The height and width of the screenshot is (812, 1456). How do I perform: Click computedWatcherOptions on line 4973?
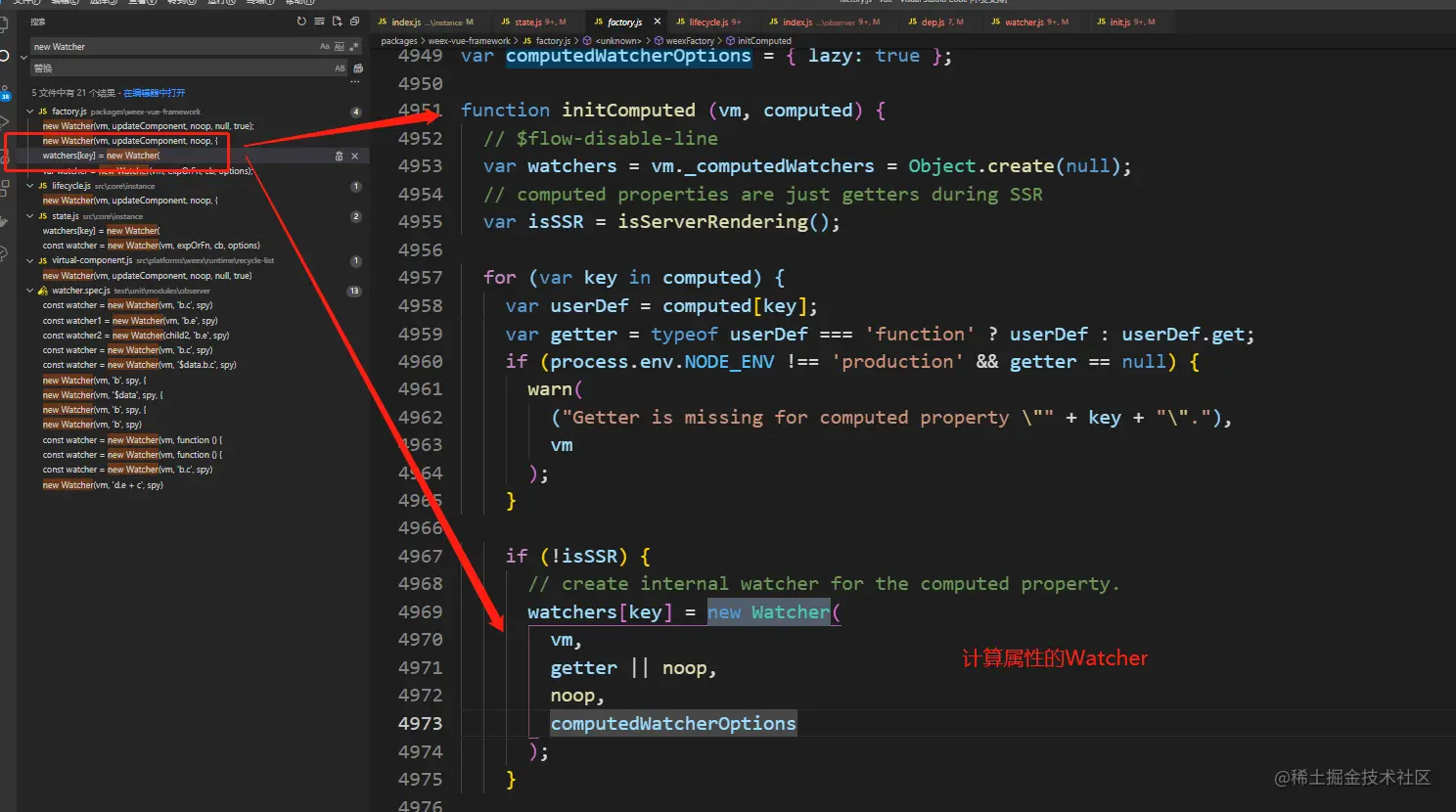673,724
